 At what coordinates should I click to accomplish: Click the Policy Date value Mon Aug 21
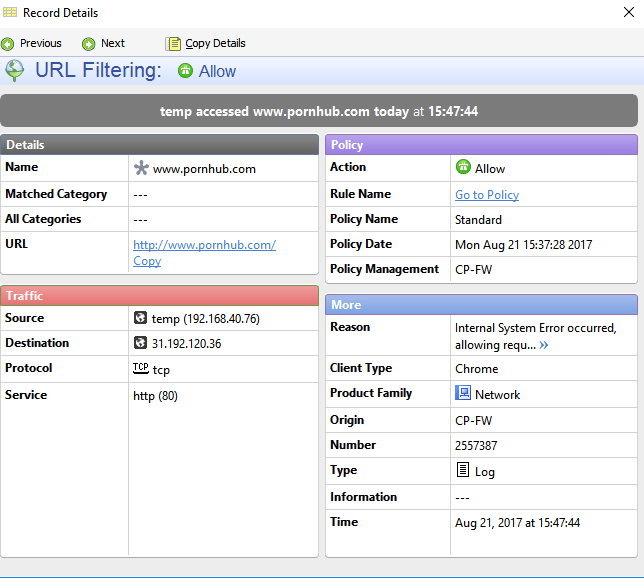coord(523,245)
